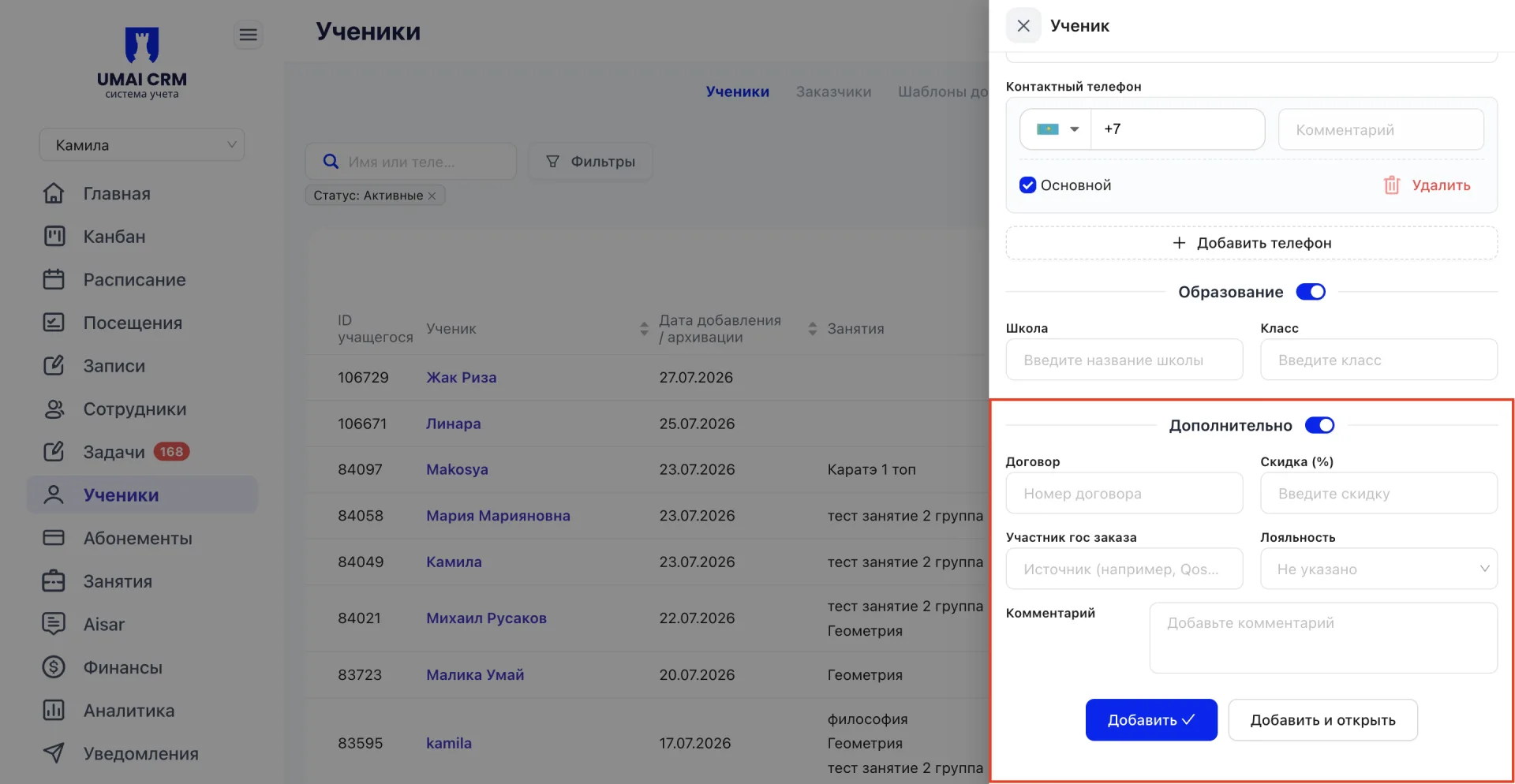Click the search magnifier icon

[x=331, y=162]
